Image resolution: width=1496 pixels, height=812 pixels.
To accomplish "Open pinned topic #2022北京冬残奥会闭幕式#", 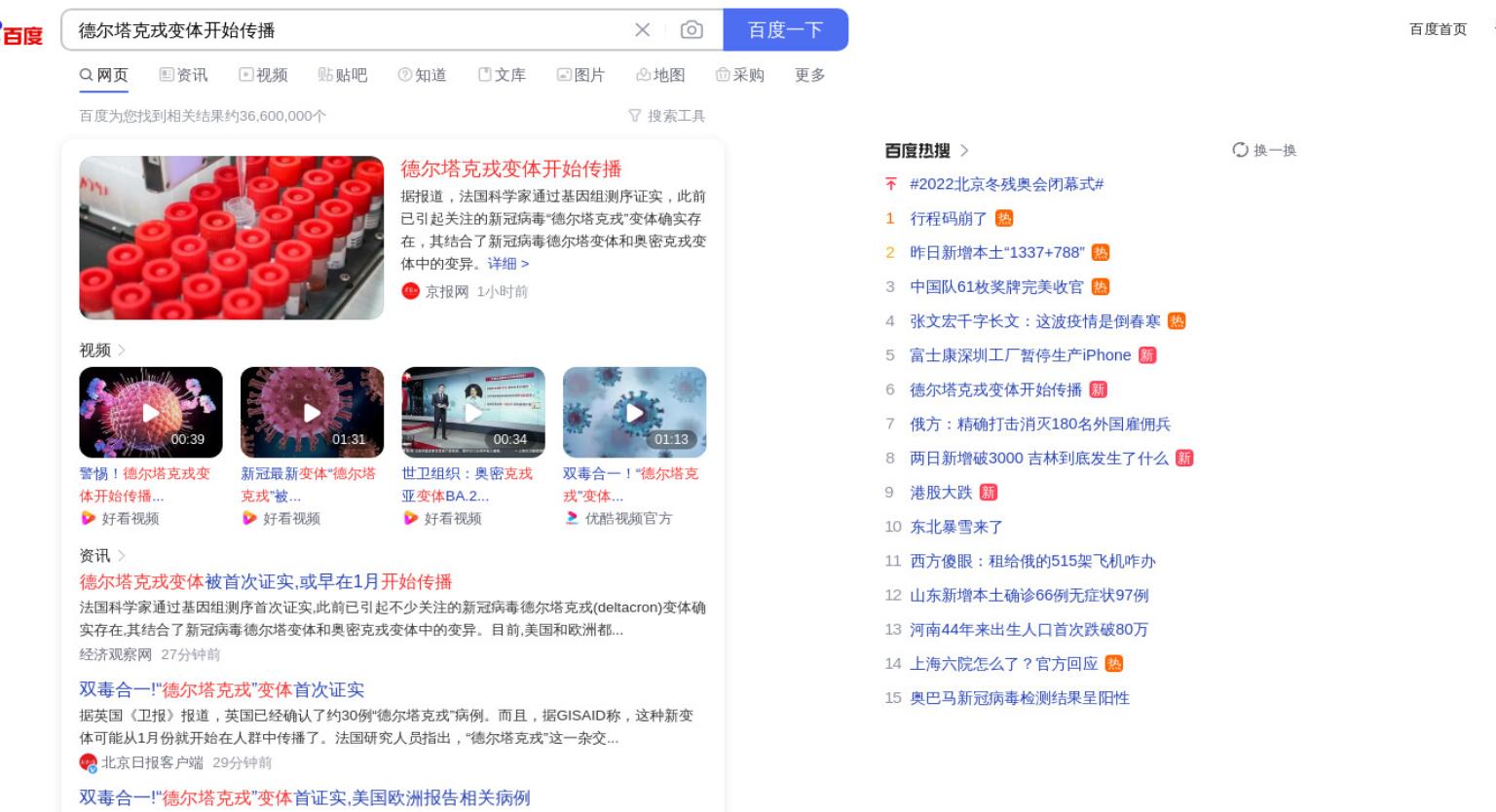I will click(x=1006, y=184).
